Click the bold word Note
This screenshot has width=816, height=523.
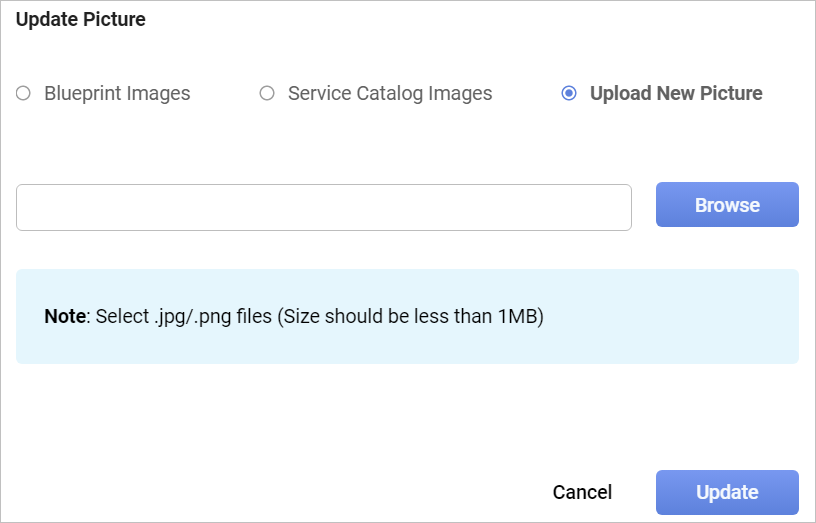click(x=65, y=317)
